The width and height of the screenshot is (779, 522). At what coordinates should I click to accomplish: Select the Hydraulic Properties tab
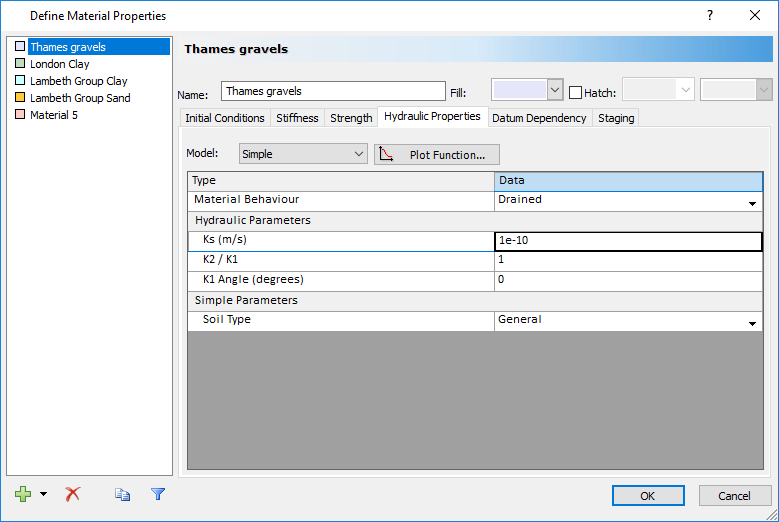point(432,116)
